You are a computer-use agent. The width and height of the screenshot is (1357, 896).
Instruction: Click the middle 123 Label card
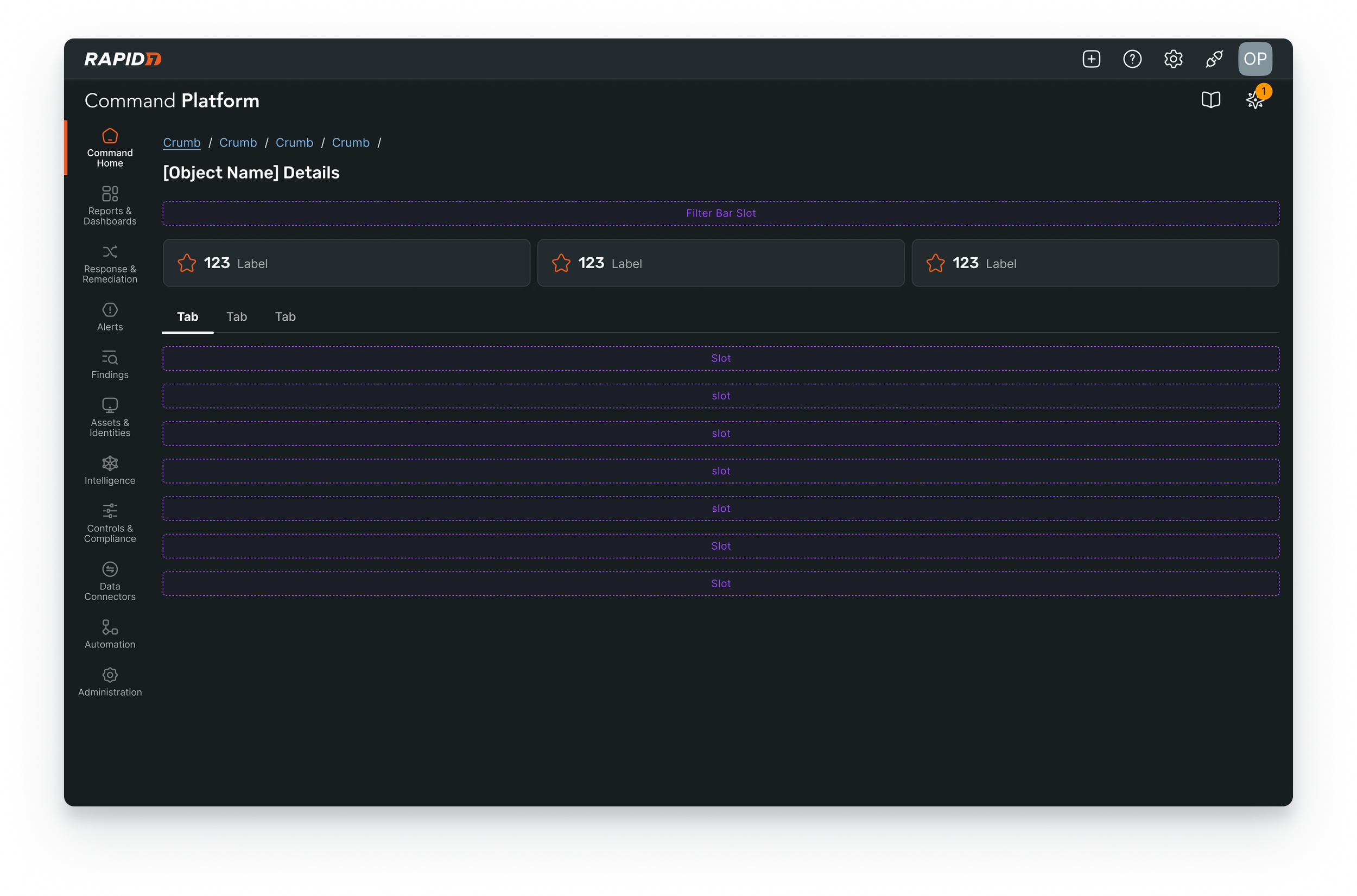[720, 263]
